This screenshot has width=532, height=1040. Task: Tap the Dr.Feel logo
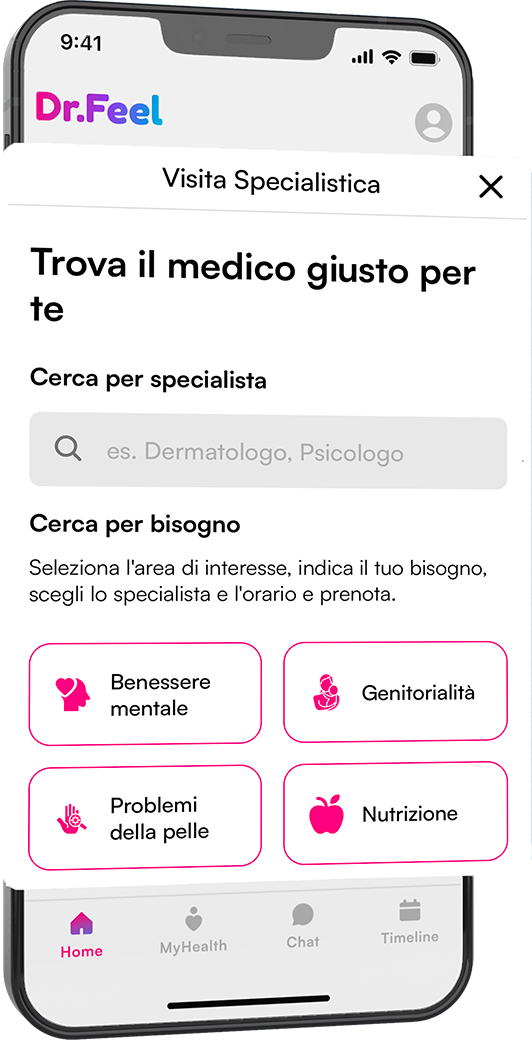pyautogui.click(x=99, y=109)
